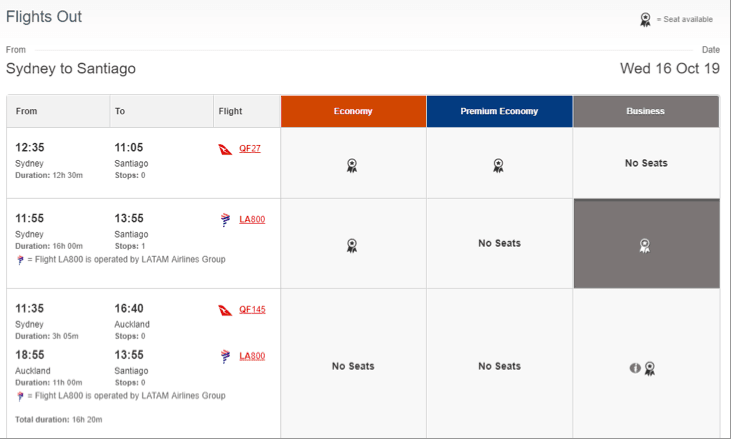
Task: Click No Seats cell in QF27 Business
Action: tap(645, 163)
